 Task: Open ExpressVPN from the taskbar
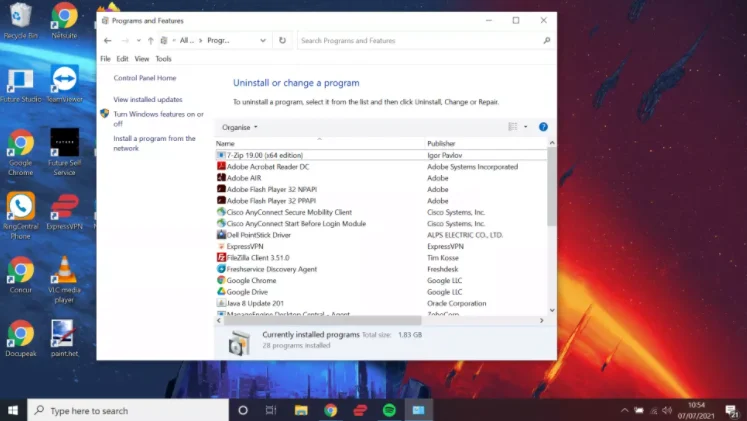tap(360, 410)
